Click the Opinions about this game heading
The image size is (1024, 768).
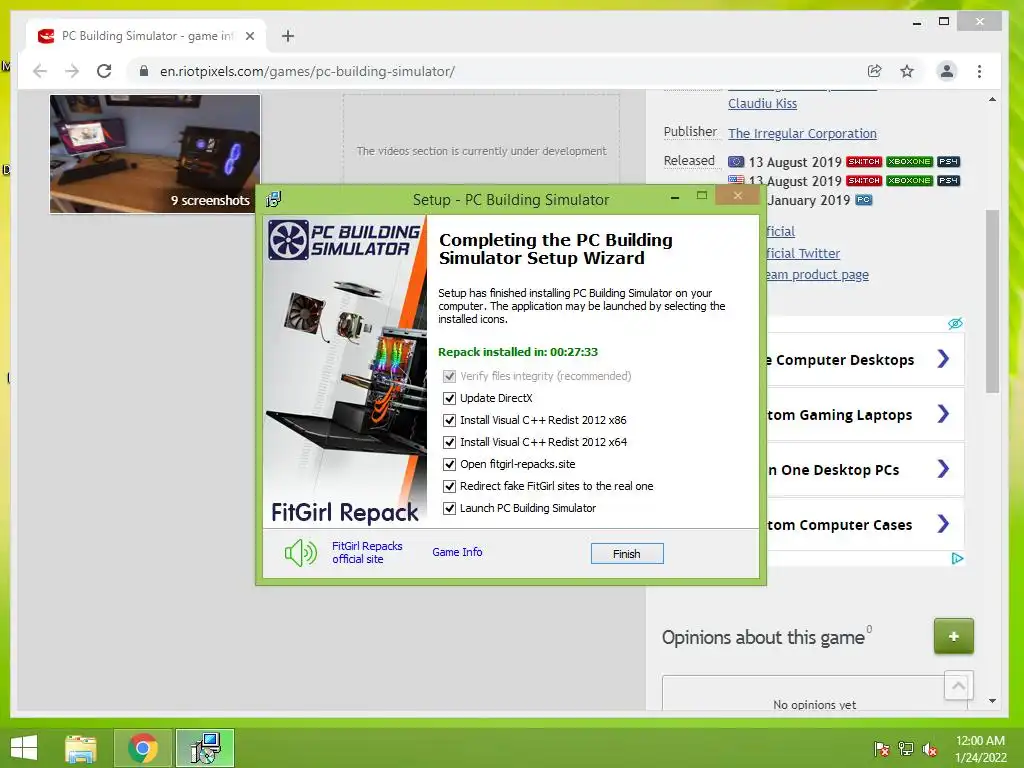pyautogui.click(x=763, y=637)
